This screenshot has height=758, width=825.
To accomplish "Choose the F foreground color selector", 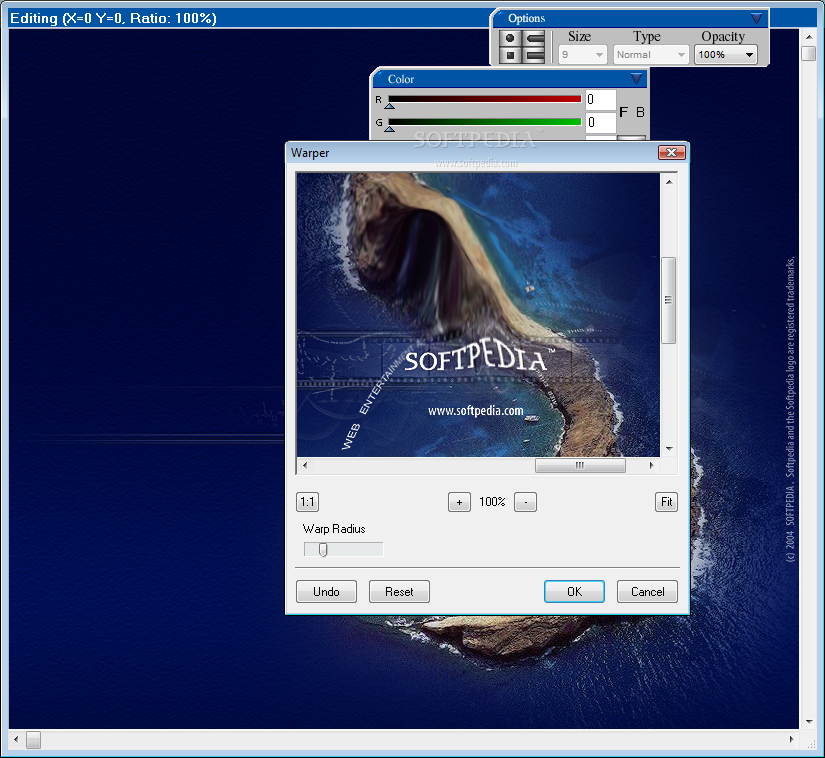I will (623, 112).
